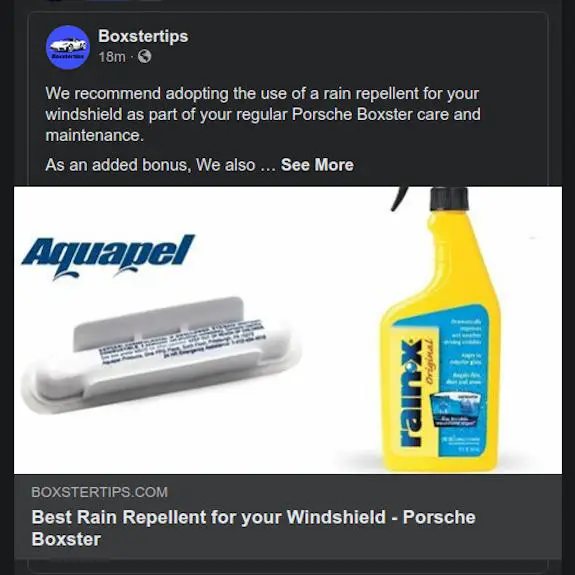This screenshot has height=575, width=575.
Task: Click the windshield picture on Rain-X label
Action: click(455, 409)
